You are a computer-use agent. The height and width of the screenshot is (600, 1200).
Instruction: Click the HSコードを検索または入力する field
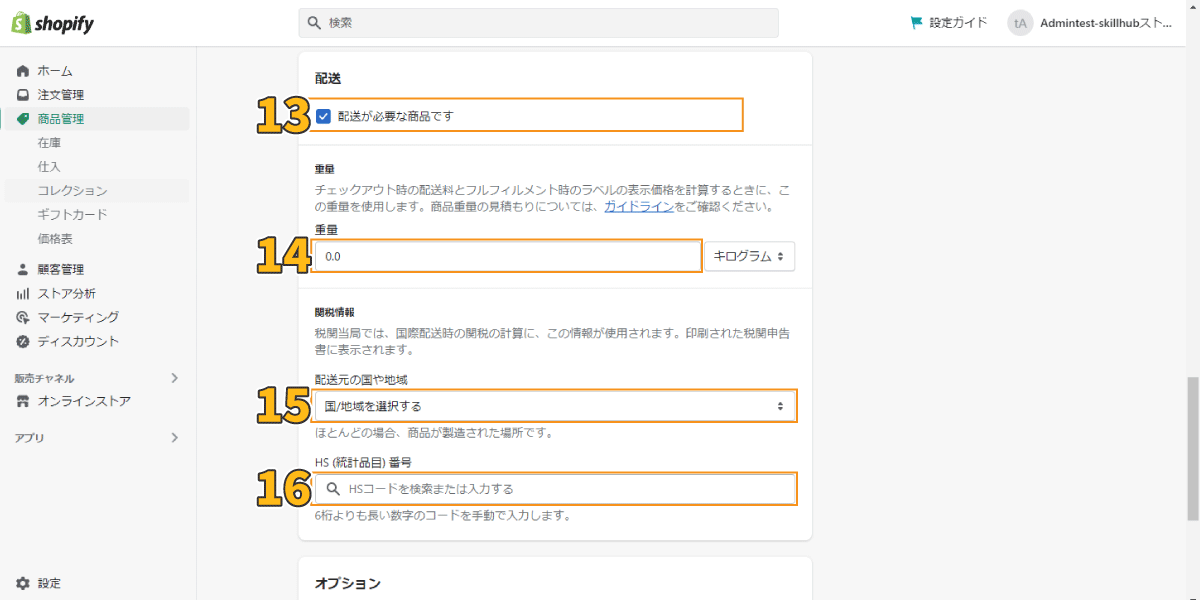coord(555,489)
